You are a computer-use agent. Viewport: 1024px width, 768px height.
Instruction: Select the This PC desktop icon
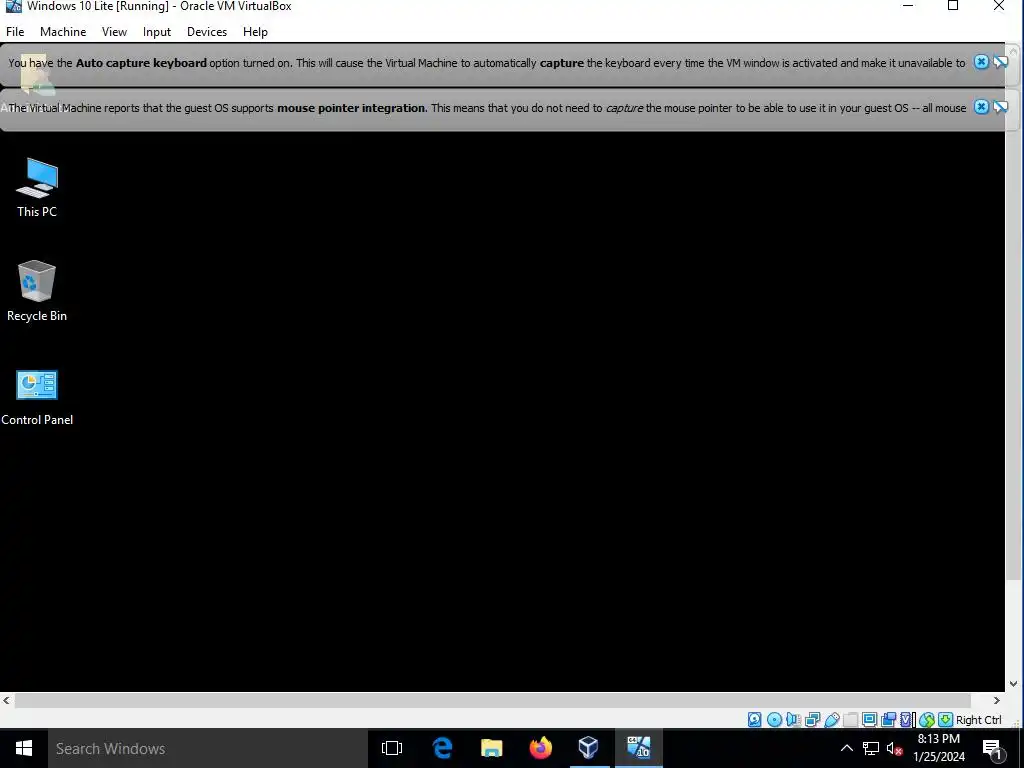(37, 187)
